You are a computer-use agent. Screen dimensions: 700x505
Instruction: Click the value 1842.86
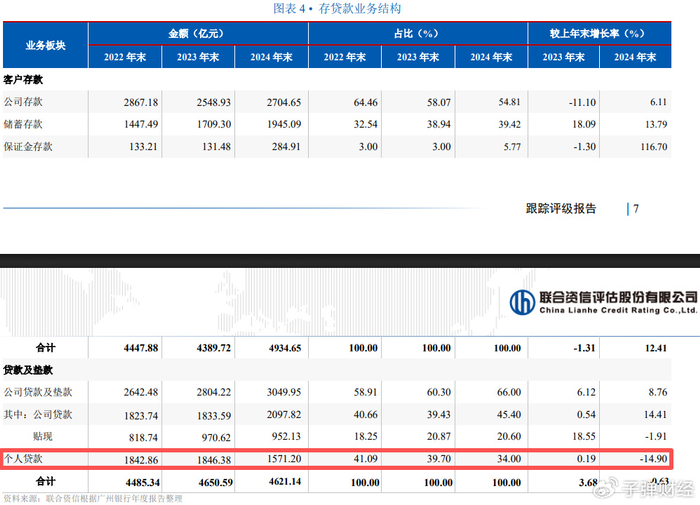tap(141, 460)
